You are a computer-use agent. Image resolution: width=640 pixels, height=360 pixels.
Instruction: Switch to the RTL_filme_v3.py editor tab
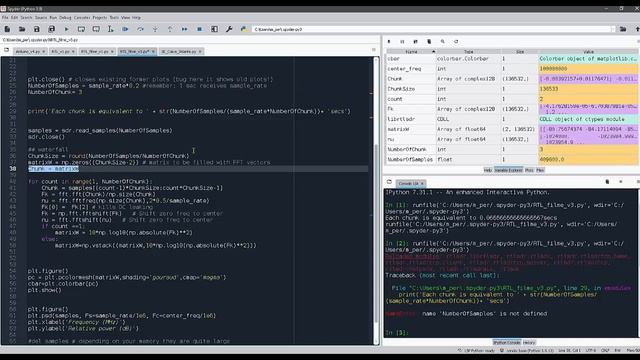point(137,51)
